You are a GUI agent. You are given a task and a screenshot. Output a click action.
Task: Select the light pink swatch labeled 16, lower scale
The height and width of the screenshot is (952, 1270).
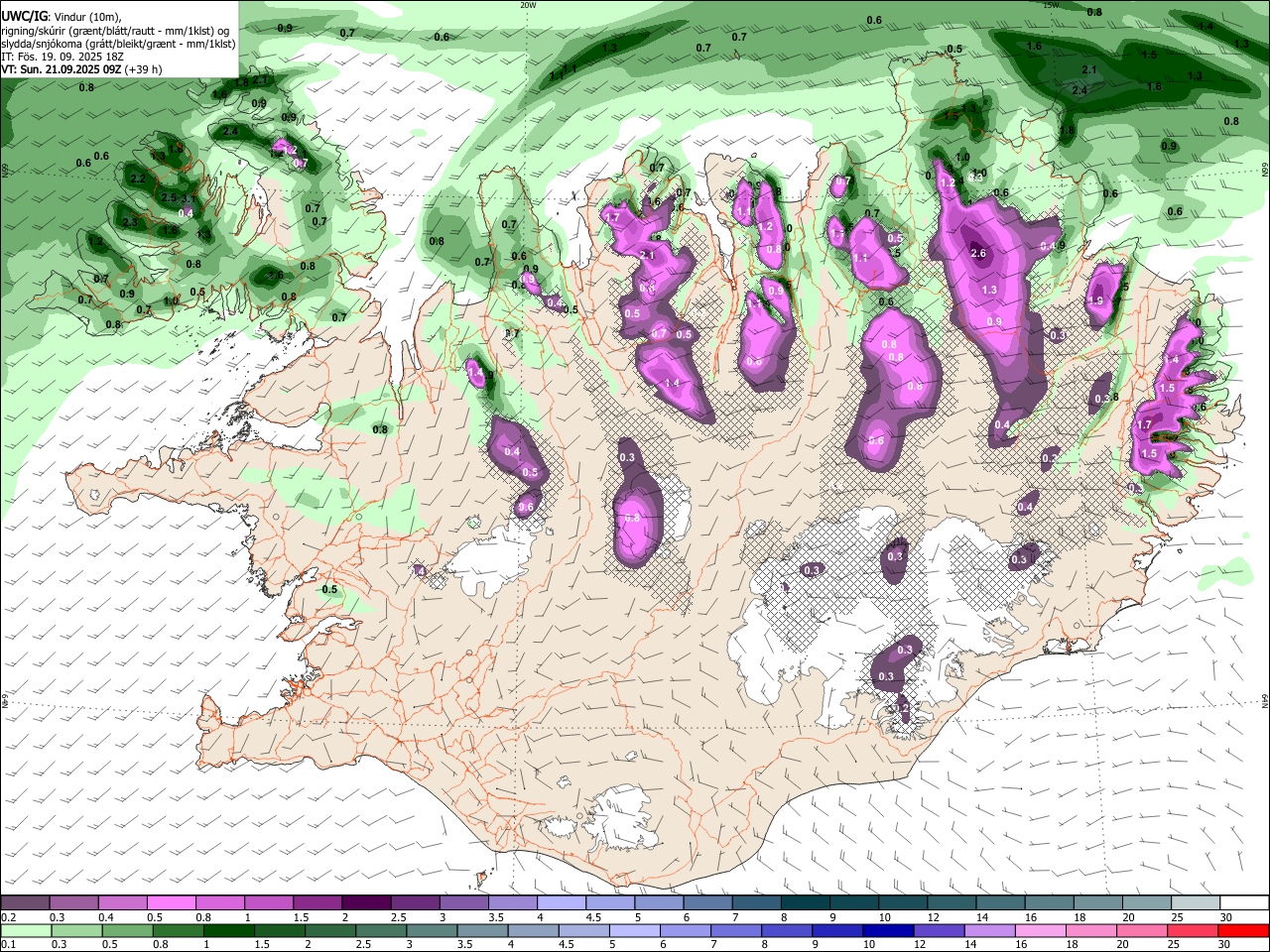[x=1040, y=930]
